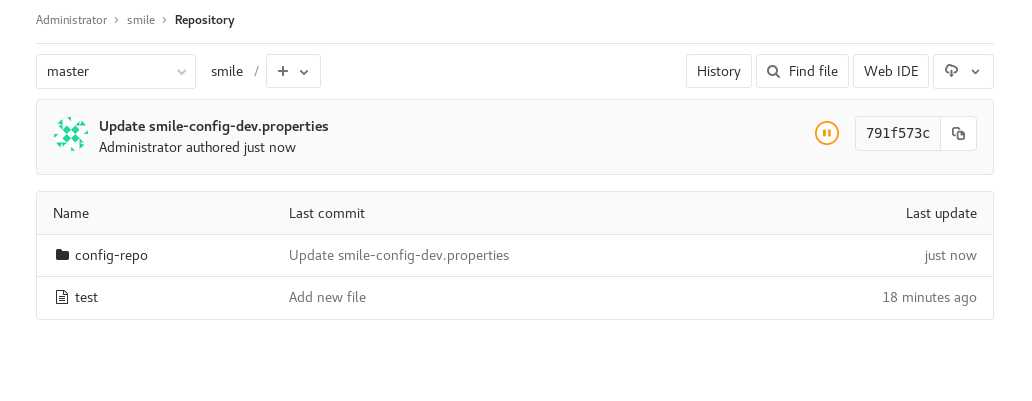The image size is (1032, 401).
Task: Launch the Web IDE
Action: coord(890,71)
